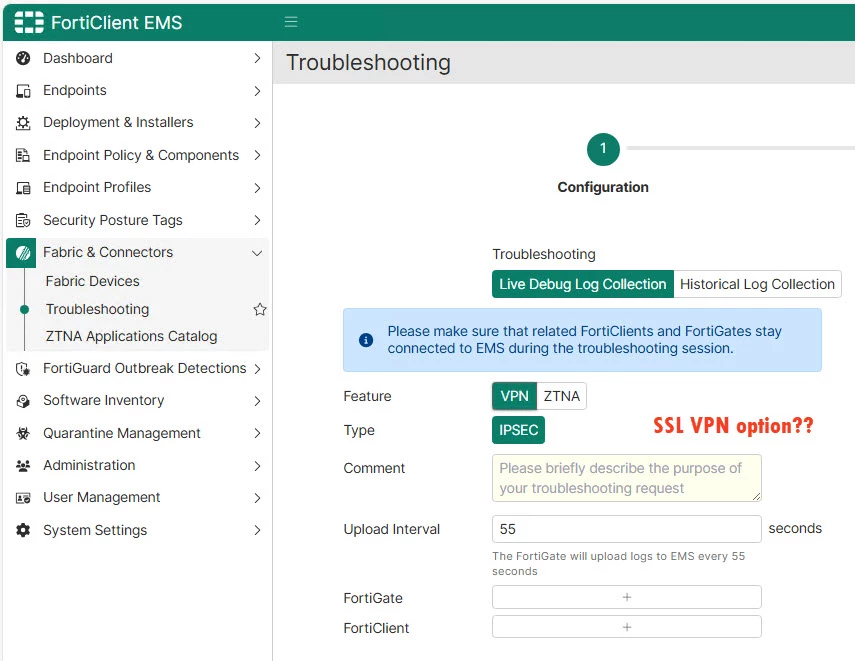Click the Endpoint Profiles icon

coord(23,188)
